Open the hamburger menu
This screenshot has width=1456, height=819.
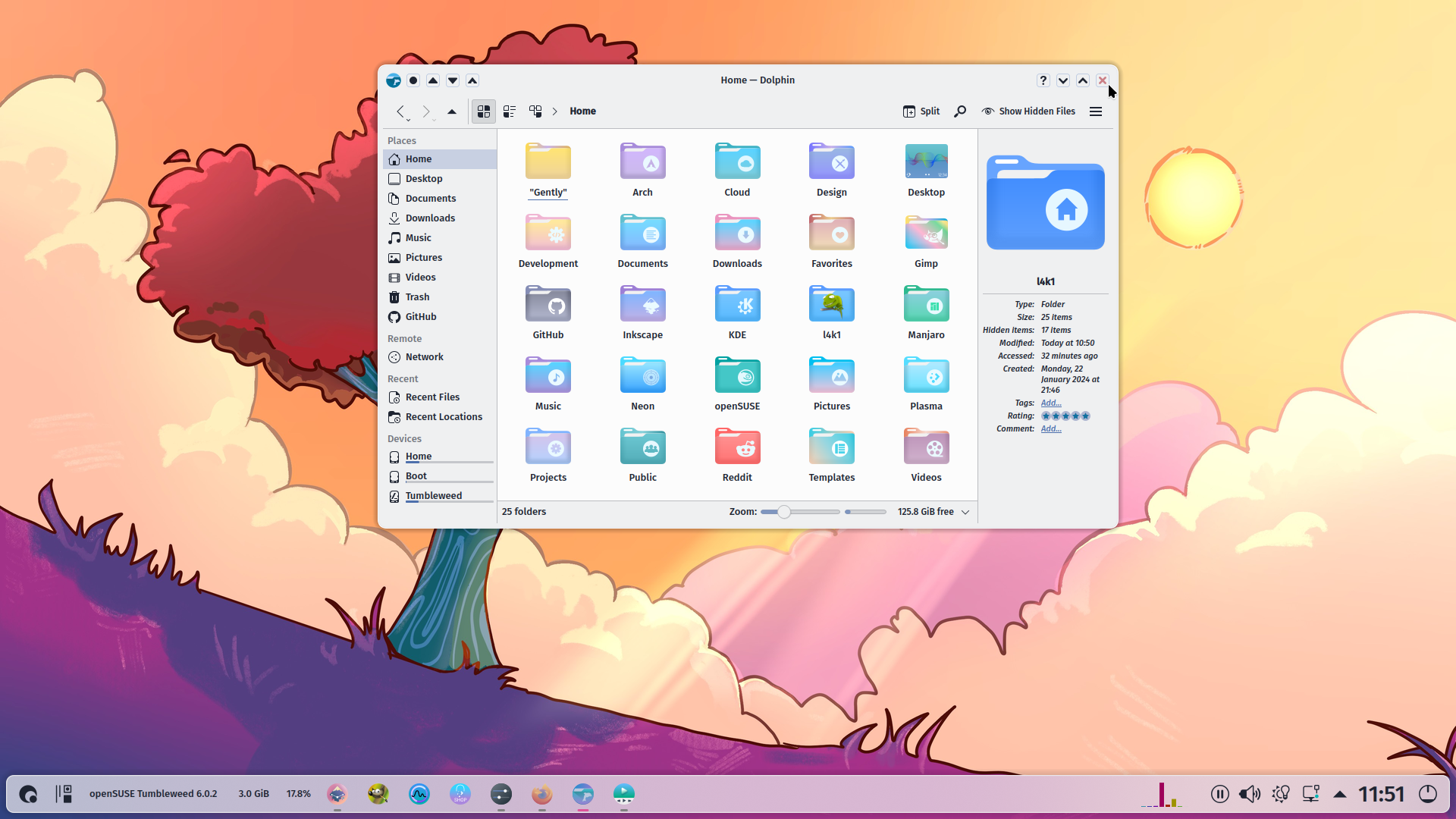(1096, 111)
